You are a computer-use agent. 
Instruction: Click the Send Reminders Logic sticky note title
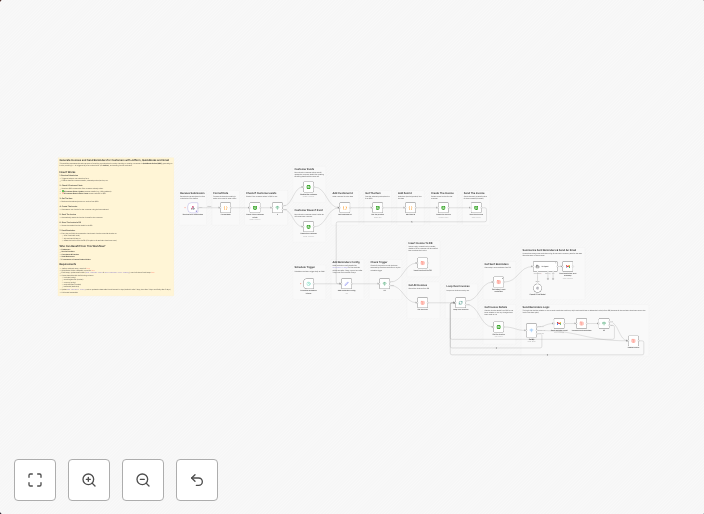tap(536, 308)
